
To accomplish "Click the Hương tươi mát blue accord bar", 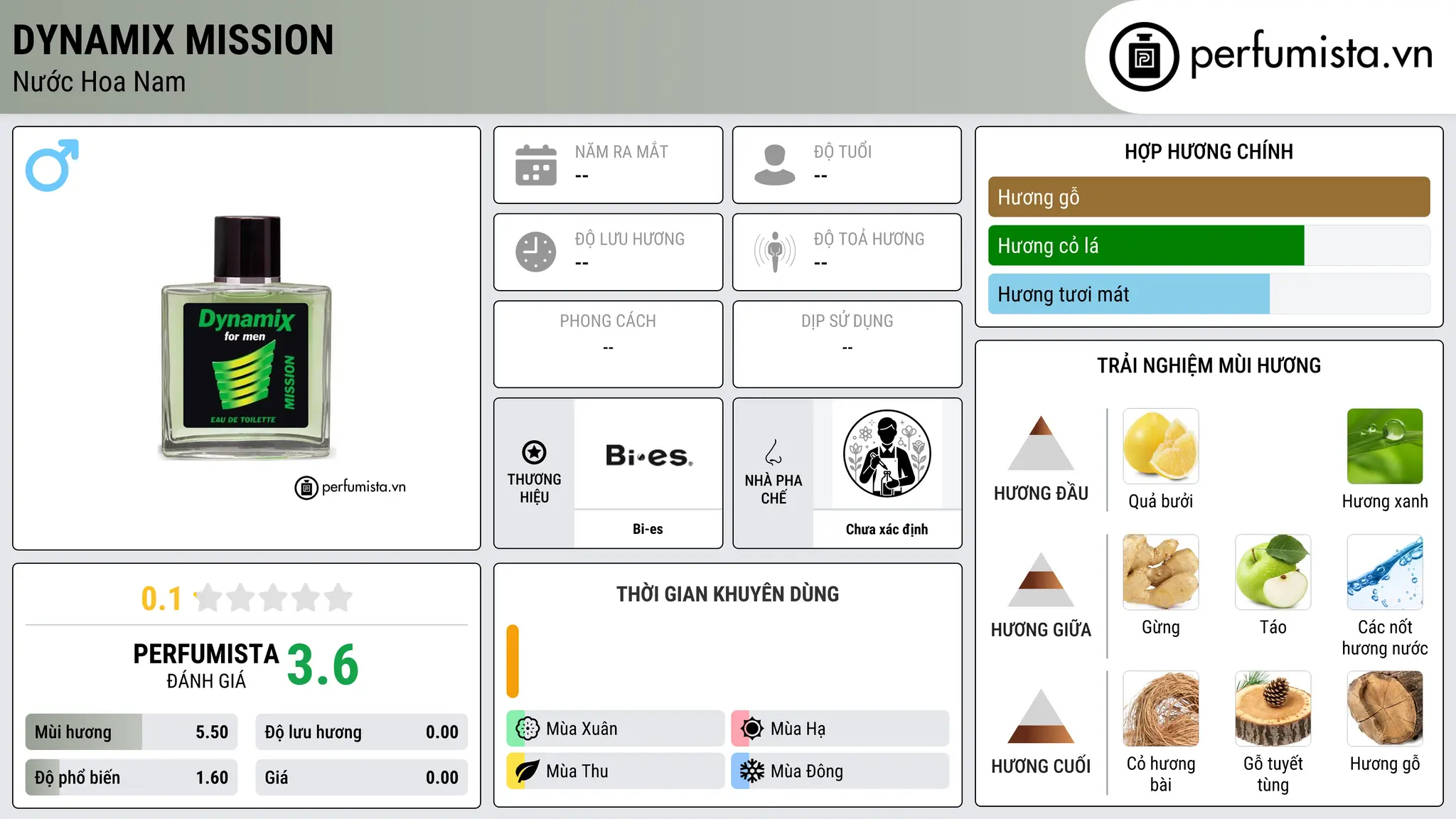I will coord(1129,294).
